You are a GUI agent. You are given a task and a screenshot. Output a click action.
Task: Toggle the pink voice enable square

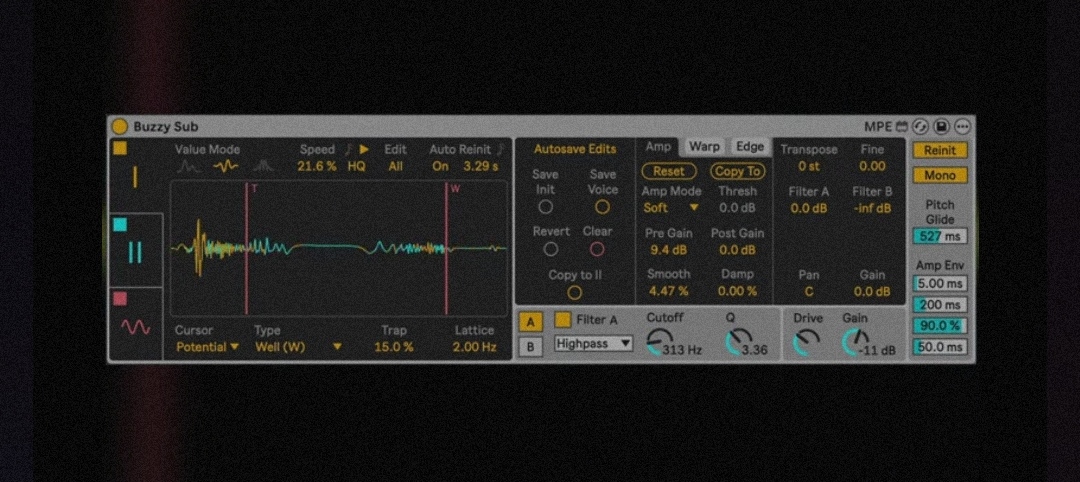point(121,299)
